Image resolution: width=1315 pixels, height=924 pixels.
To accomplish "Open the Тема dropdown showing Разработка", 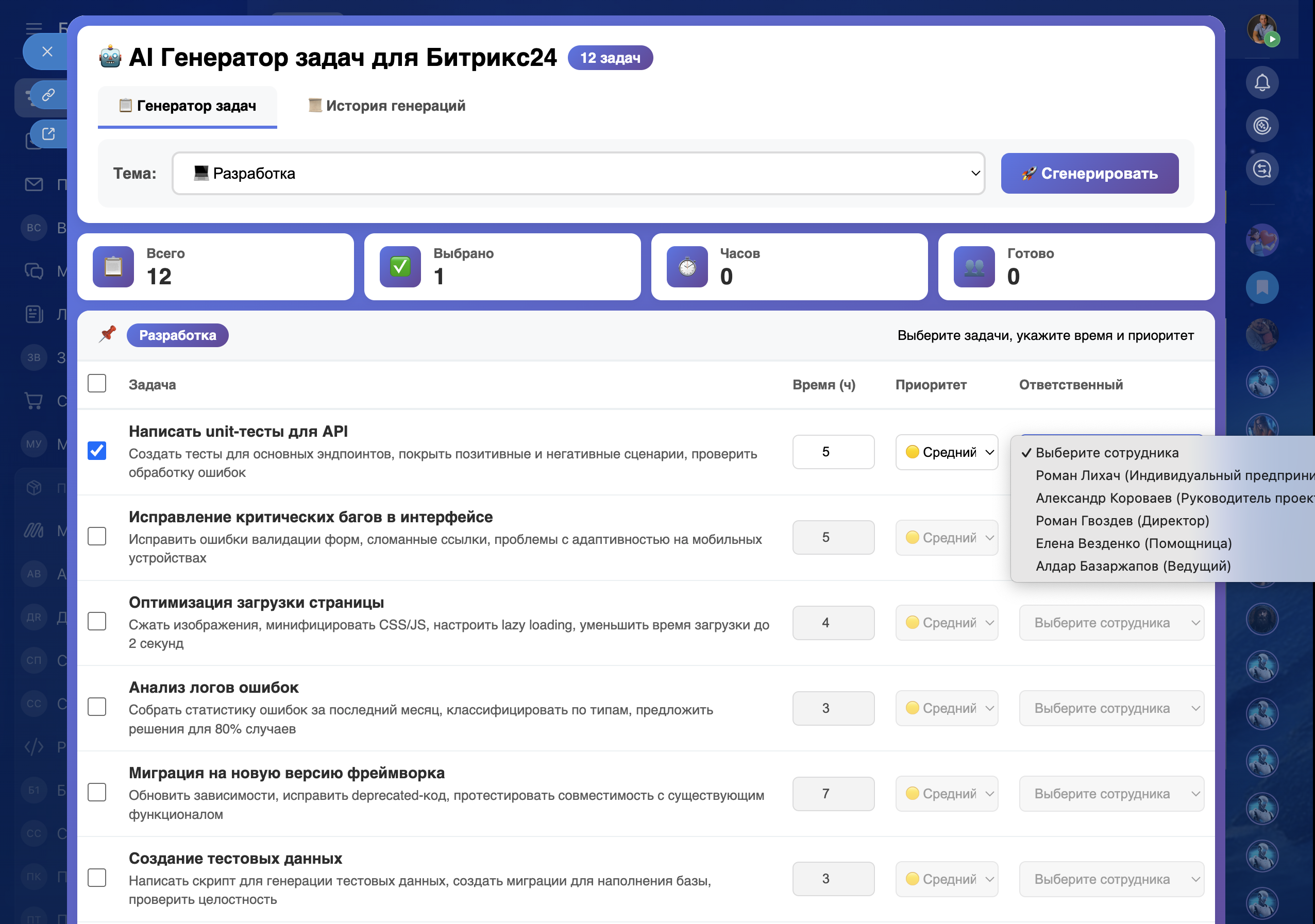I will 578,174.
